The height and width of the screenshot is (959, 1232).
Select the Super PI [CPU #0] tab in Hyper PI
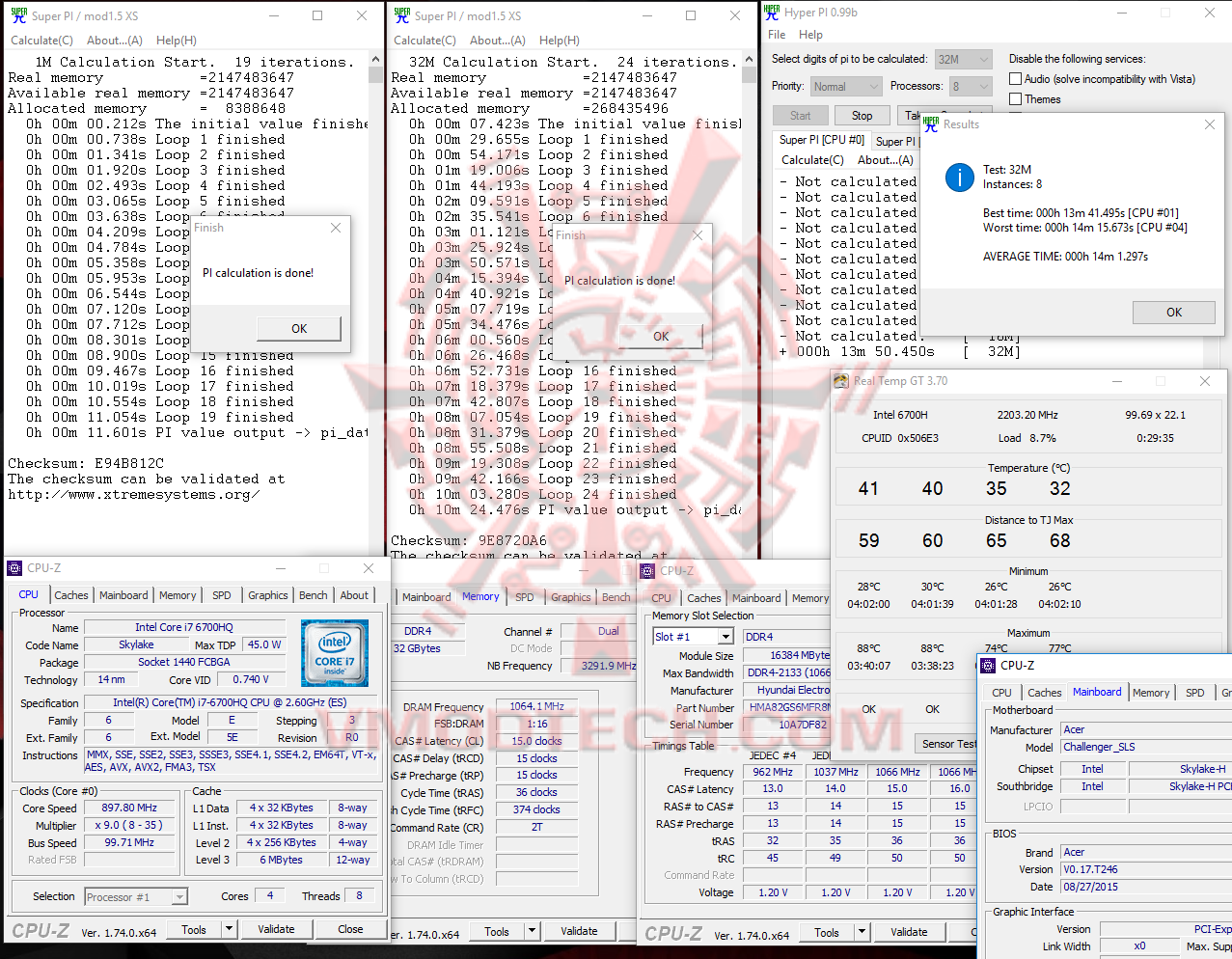[x=822, y=140]
